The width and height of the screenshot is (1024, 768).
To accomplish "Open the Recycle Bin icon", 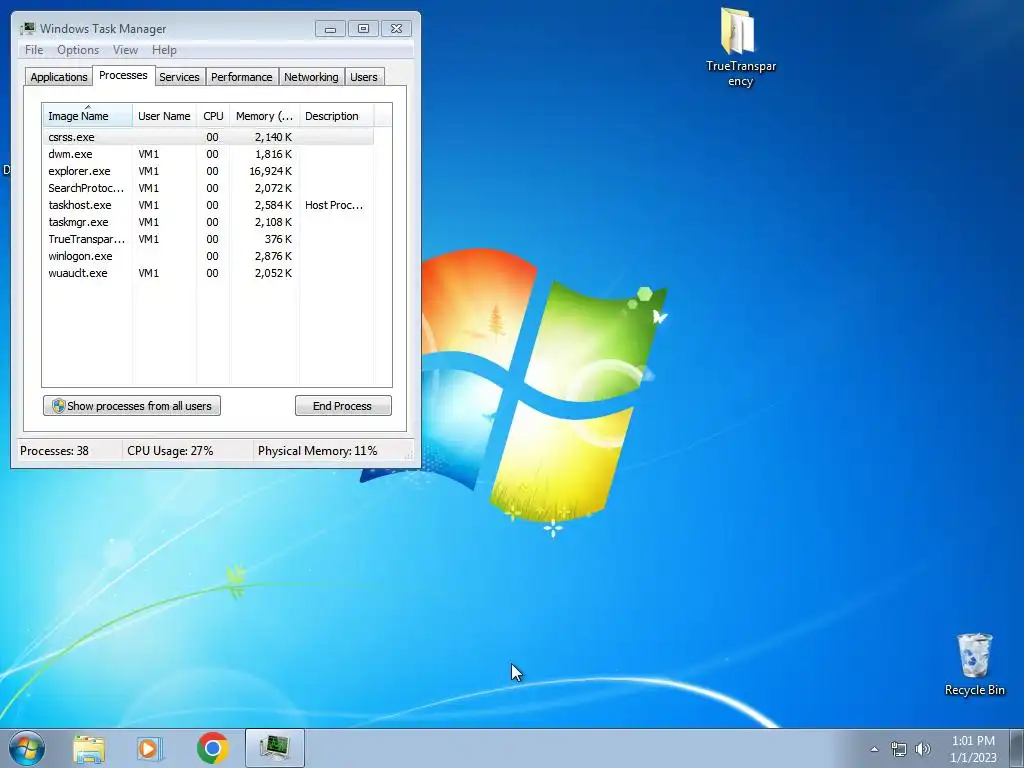I will 974,664.
